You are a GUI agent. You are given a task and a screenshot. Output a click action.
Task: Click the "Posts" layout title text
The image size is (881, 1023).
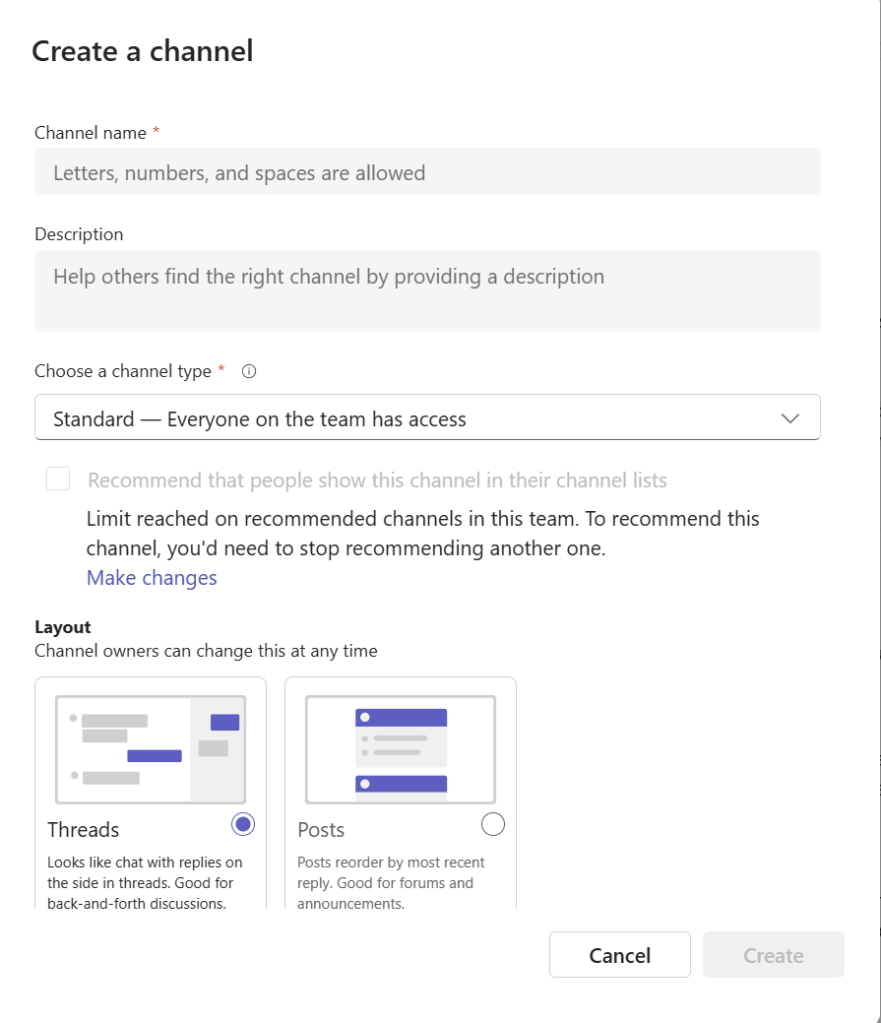point(321,830)
